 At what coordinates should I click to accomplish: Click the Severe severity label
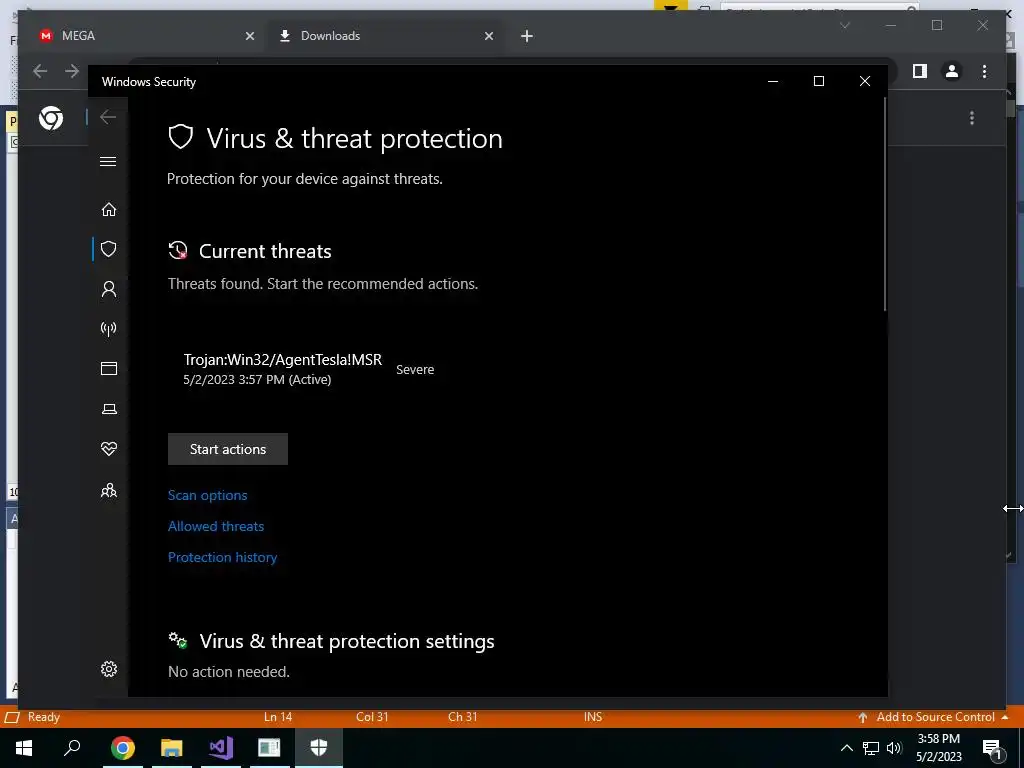click(x=415, y=370)
